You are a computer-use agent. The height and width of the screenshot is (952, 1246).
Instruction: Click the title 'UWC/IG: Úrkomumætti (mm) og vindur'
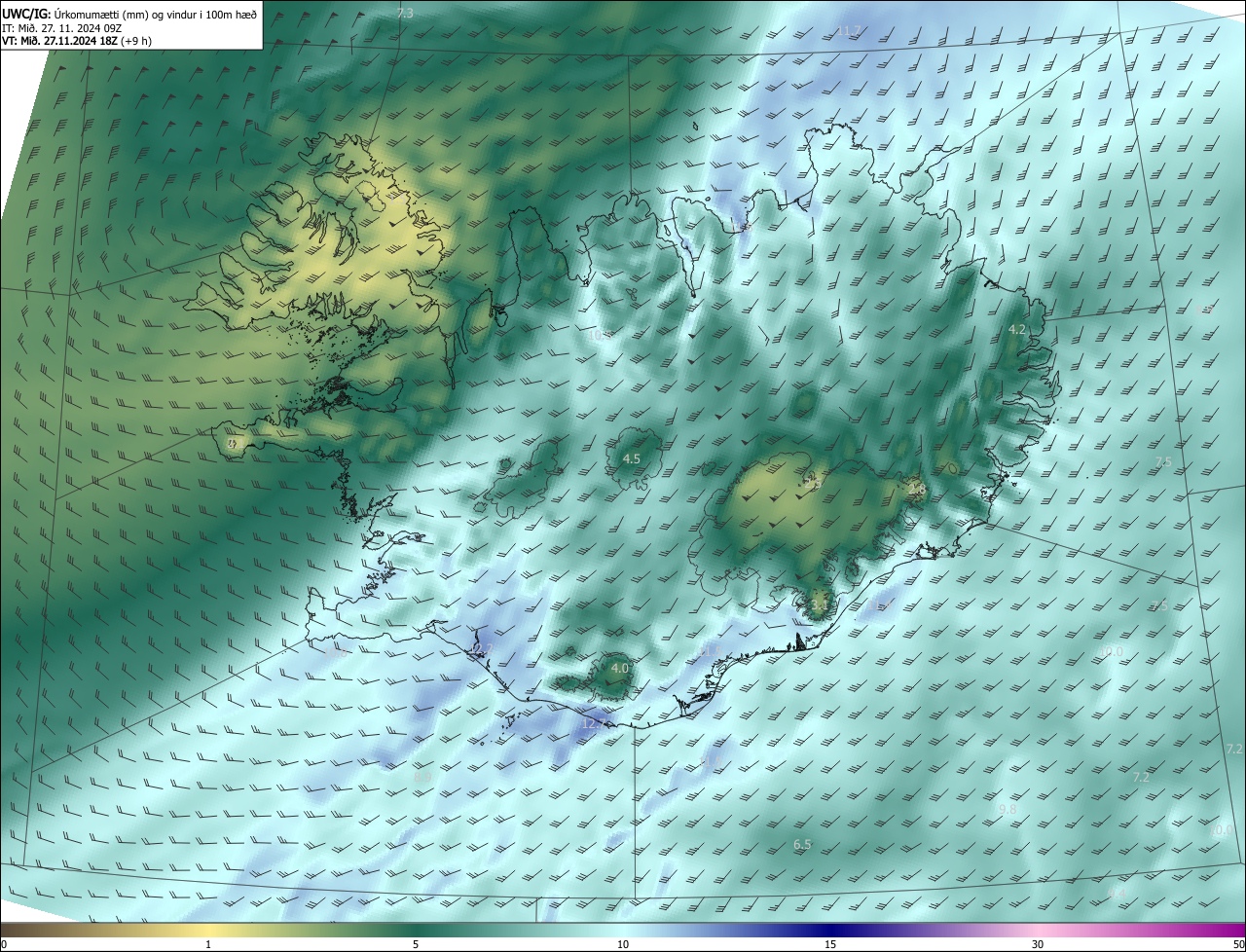[x=129, y=13]
